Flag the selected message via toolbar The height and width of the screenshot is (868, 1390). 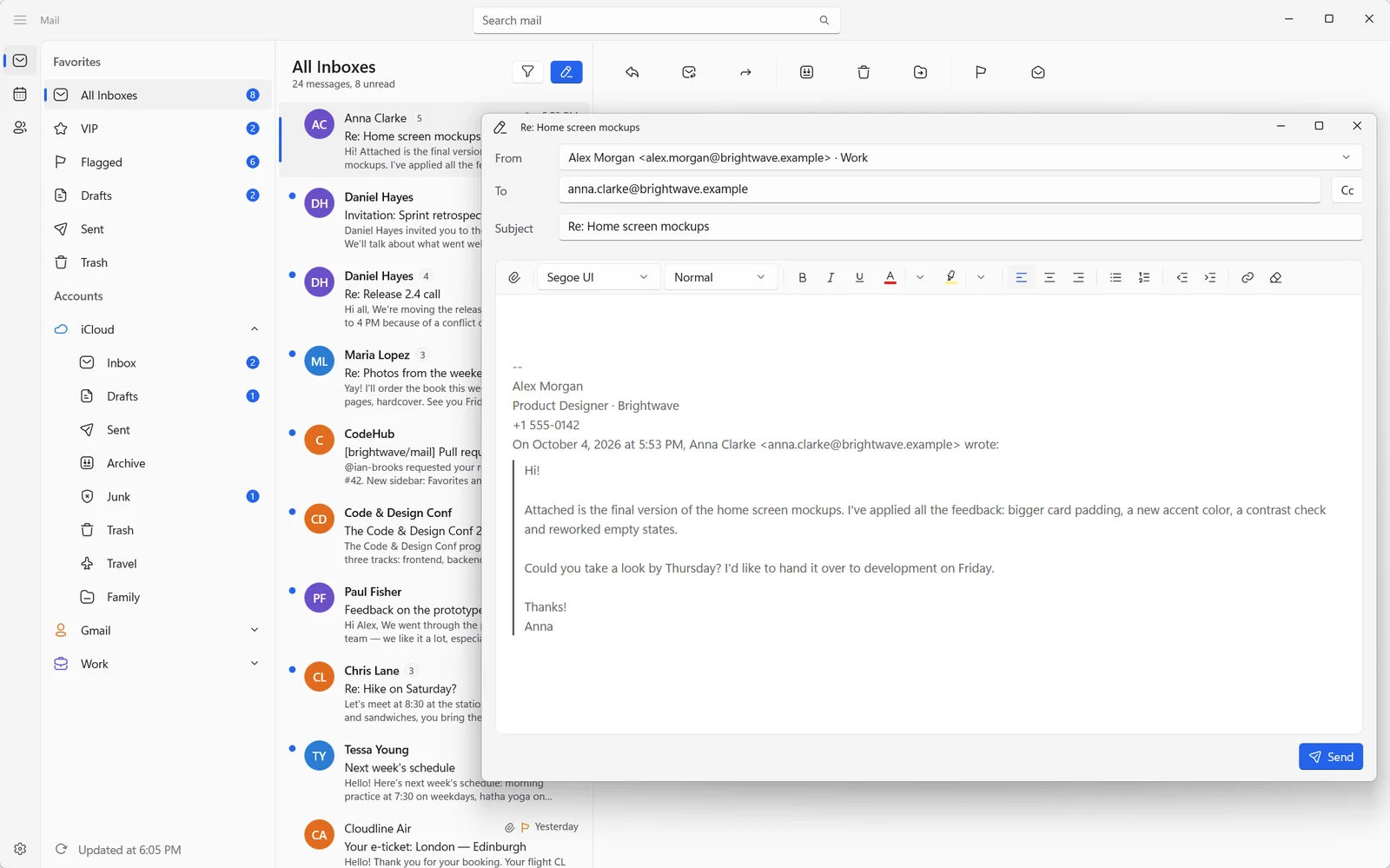tap(981, 72)
